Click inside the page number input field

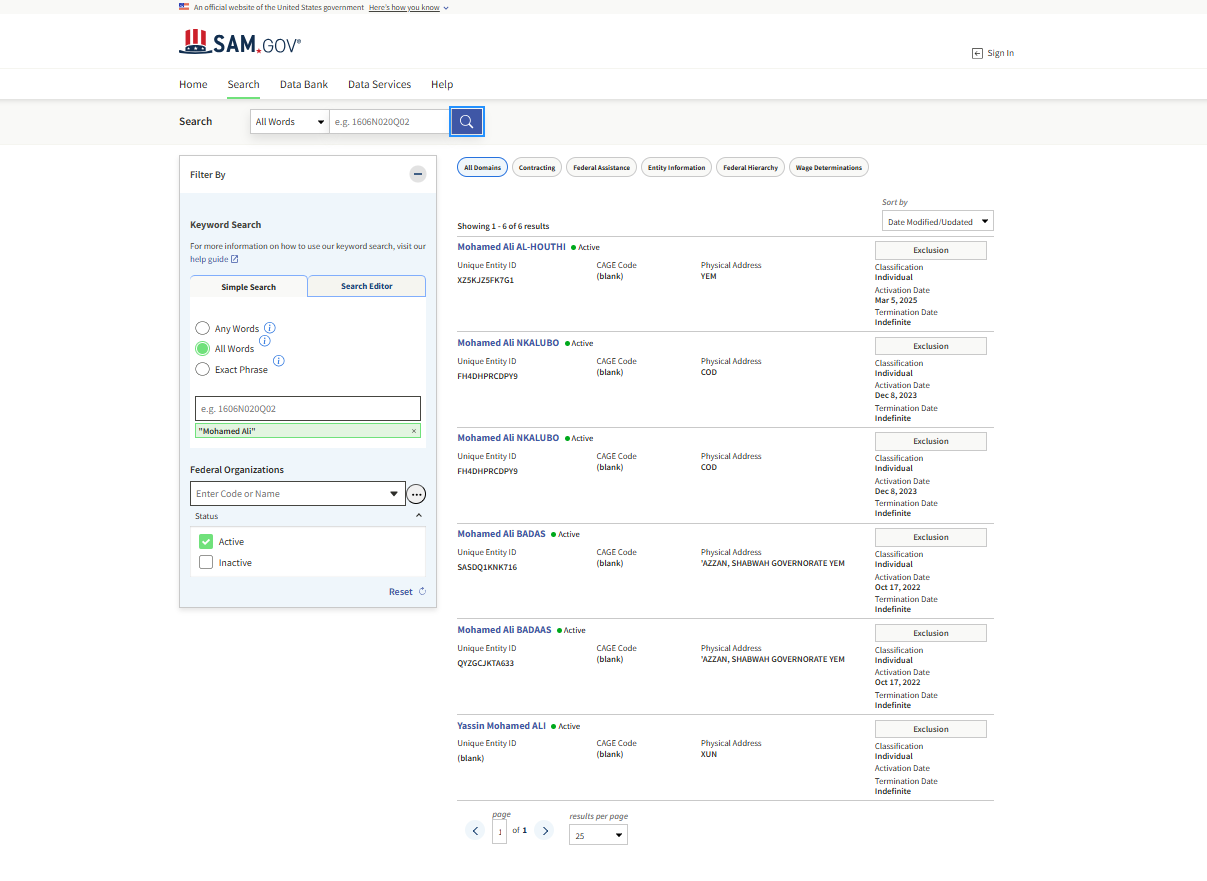click(499, 830)
